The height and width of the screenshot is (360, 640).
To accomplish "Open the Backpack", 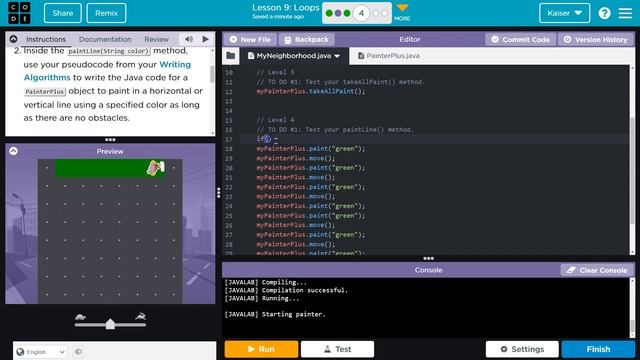I will (306, 40).
